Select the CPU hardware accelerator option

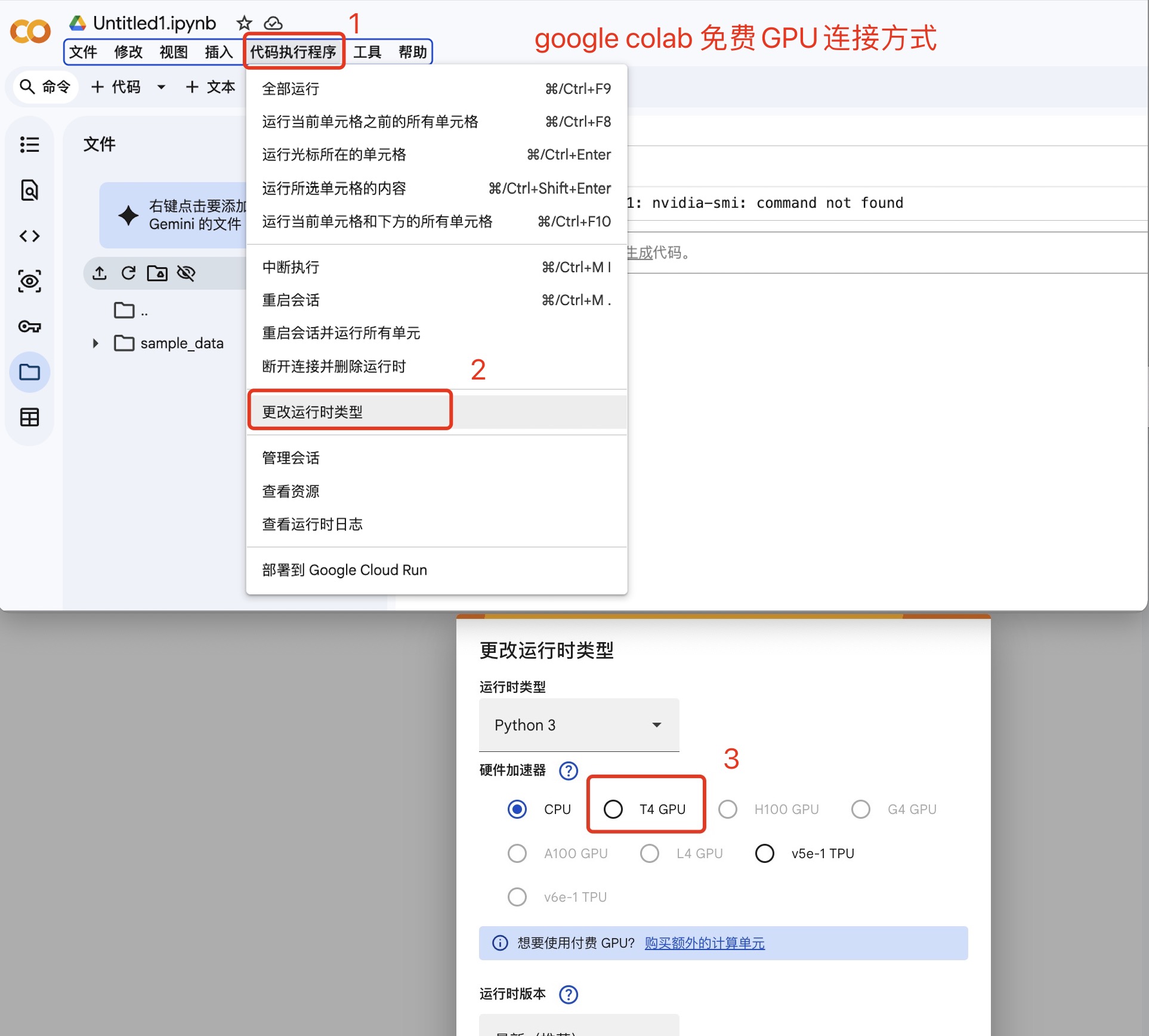[x=517, y=809]
